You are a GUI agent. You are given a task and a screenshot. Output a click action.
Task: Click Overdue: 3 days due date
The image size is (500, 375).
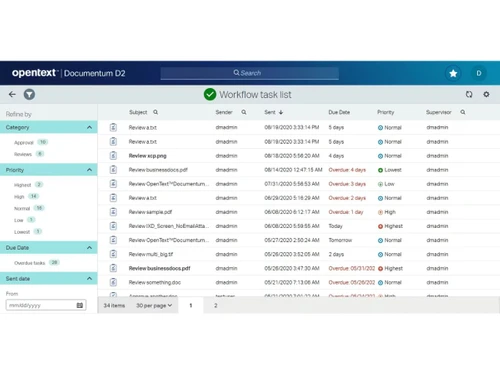(x=347, y=184)
